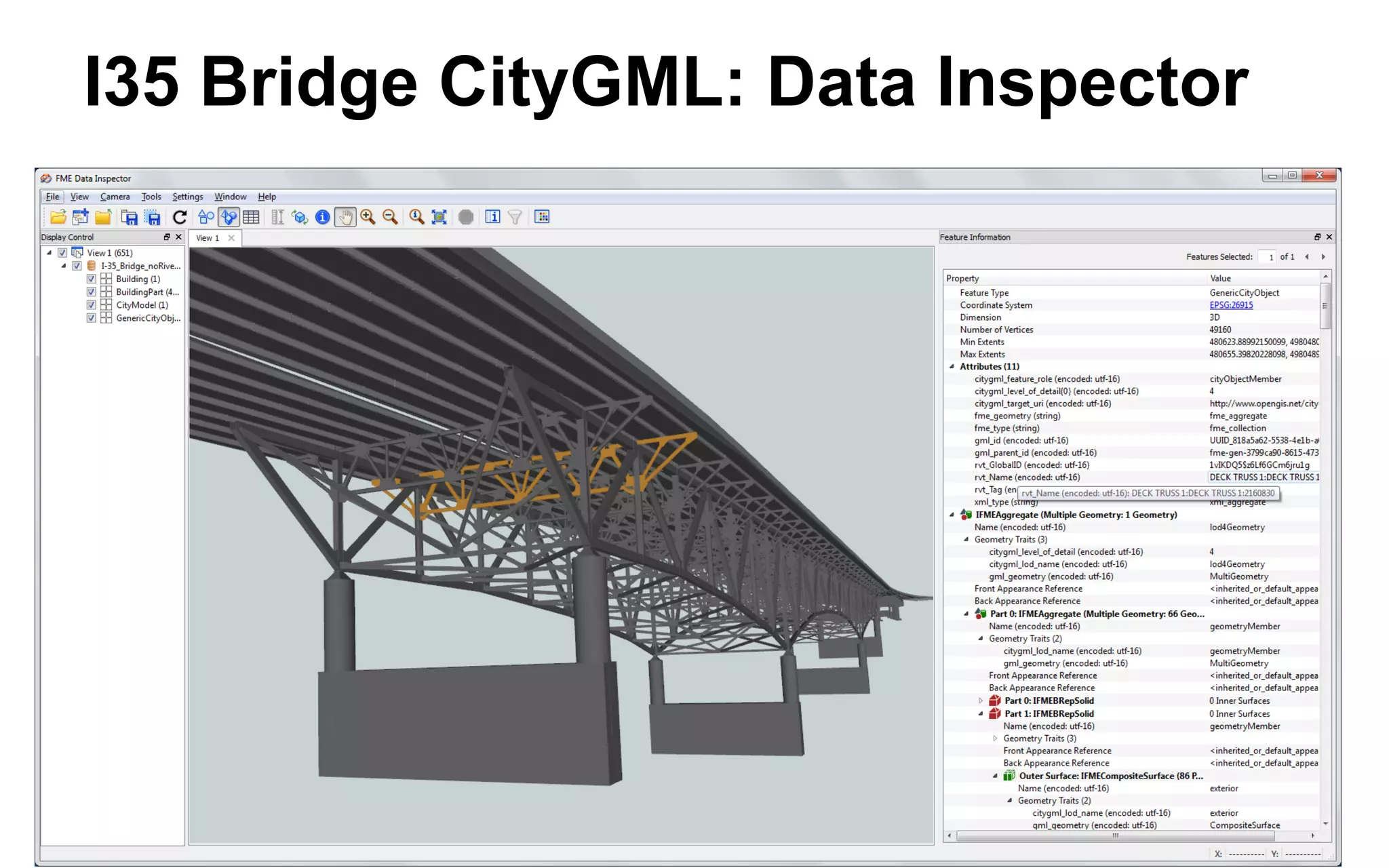Screen dimensions: 1389x868
Task: Click the Refresh toolbar icon
Action: (x=180, y=217)
